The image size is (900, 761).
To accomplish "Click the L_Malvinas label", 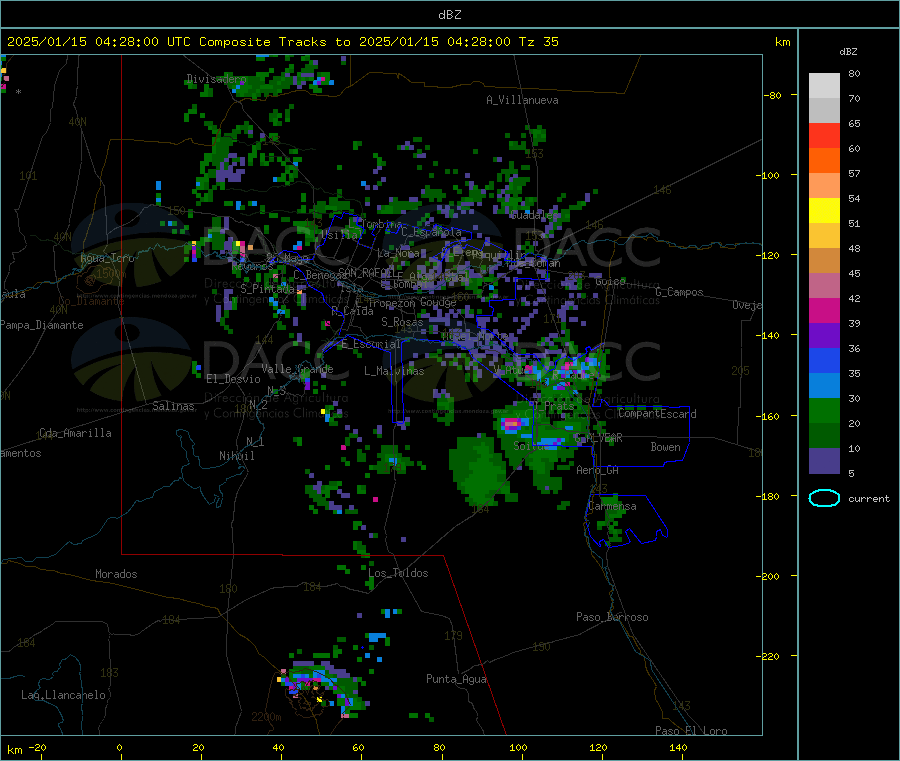I will 394,371.
